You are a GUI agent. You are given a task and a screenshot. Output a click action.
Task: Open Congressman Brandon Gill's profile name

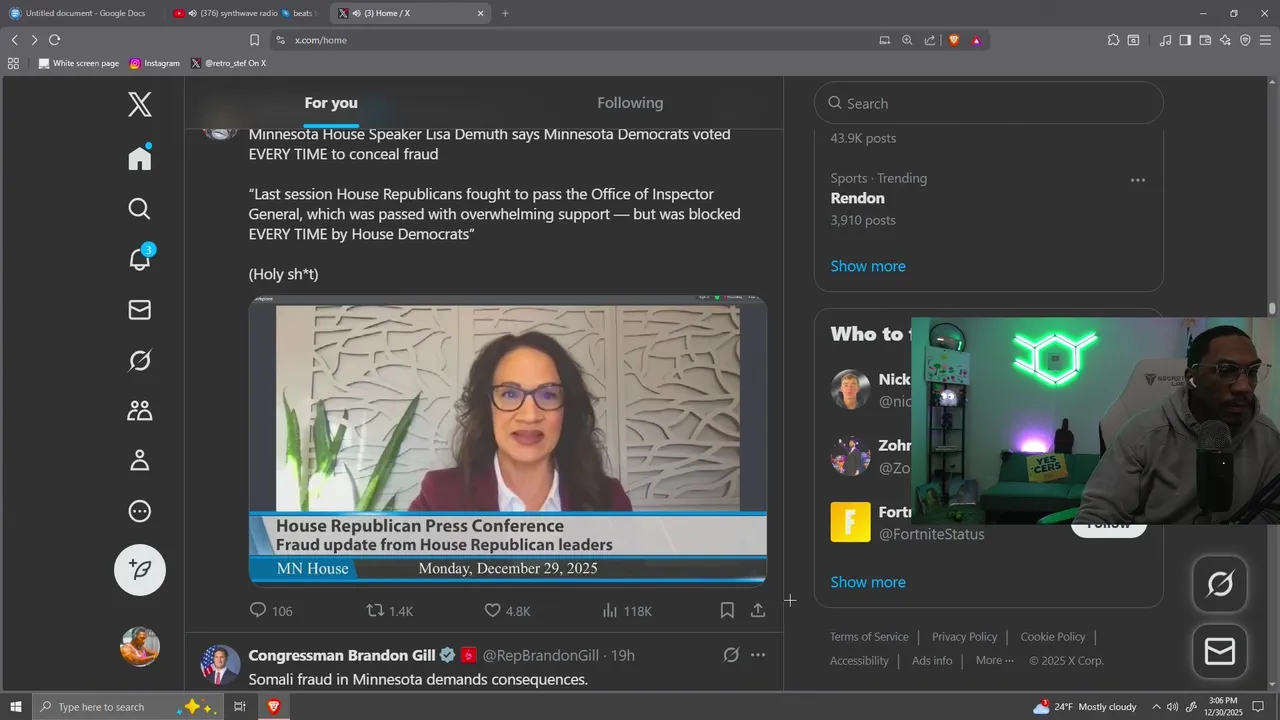[x=342, y=655]
